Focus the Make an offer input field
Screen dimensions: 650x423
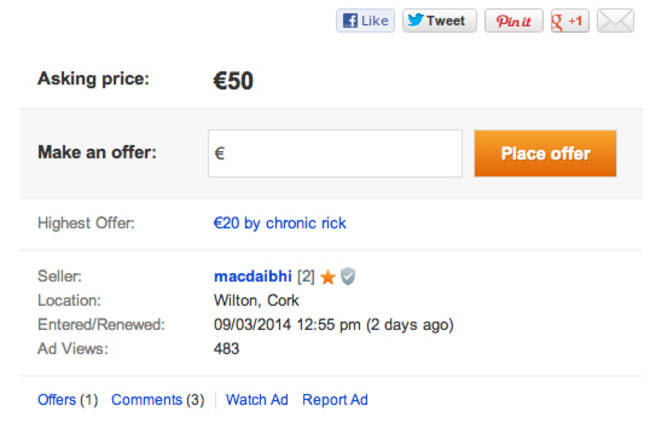335,153
